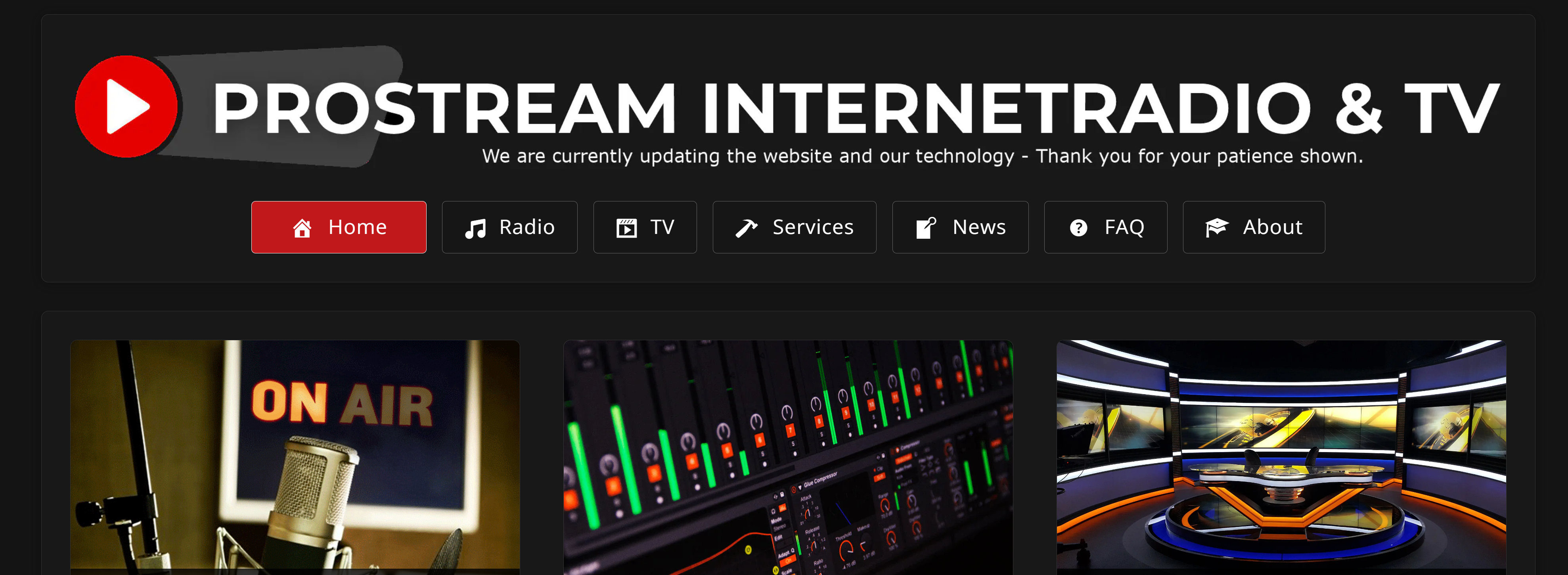This screenshot has width=1568, height=575.
Task: Click the highlighted Home button
Action: pyautogui.click(x=339, y=226)
